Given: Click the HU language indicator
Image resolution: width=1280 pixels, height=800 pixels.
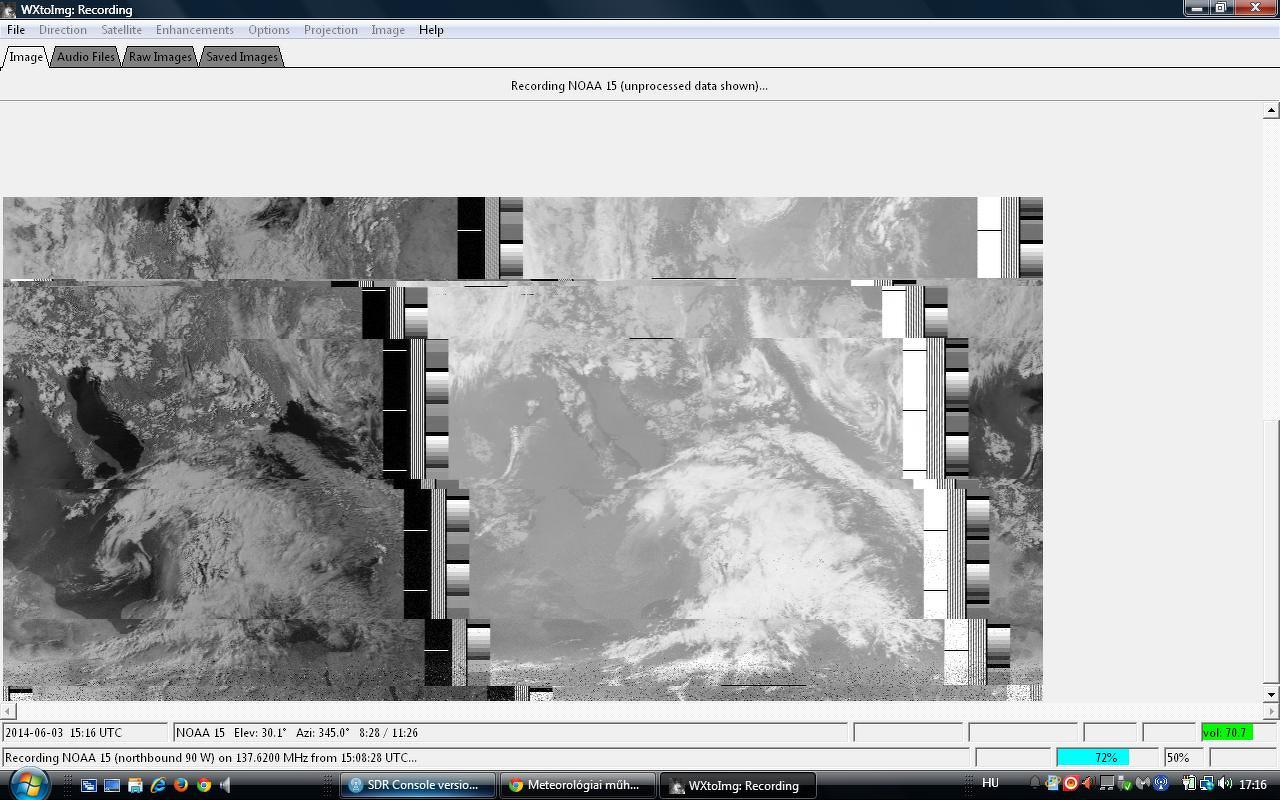Looking at the screenshot, I should (990, 783).
